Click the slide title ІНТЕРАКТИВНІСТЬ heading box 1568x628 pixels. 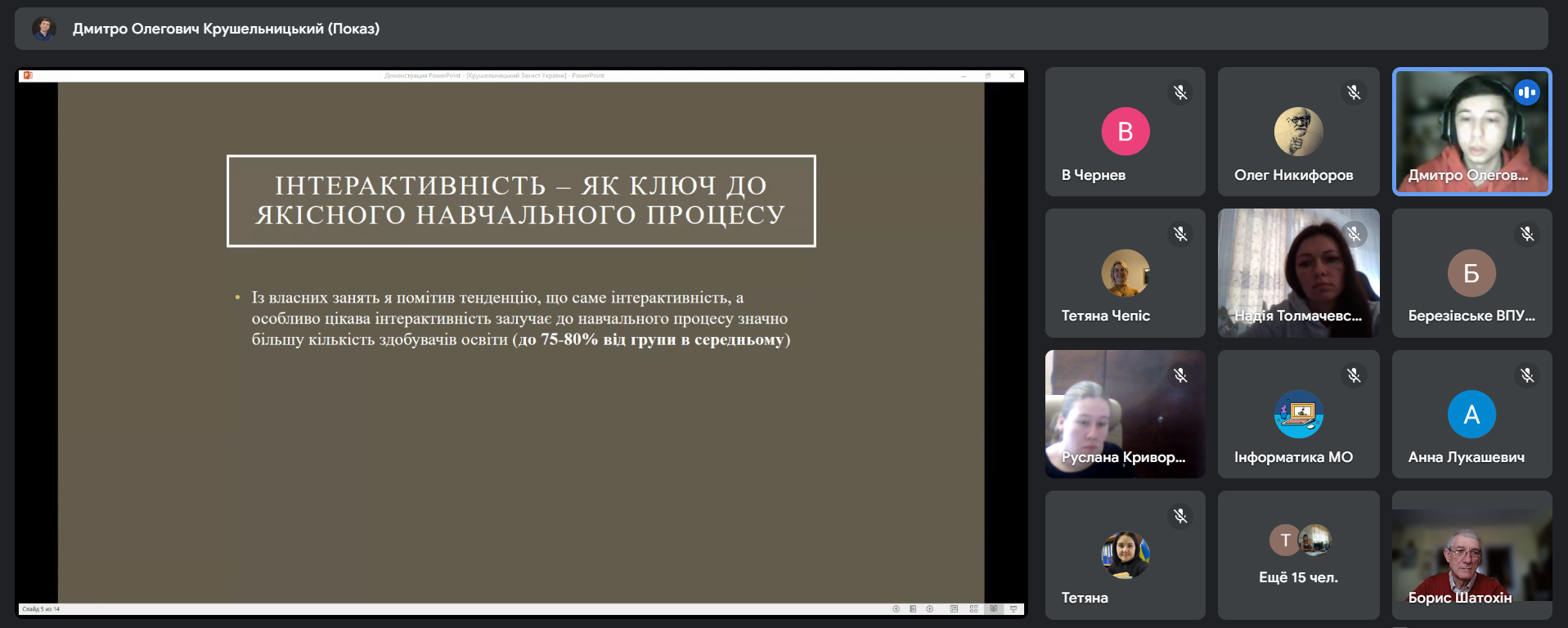(x=521, y=200)
